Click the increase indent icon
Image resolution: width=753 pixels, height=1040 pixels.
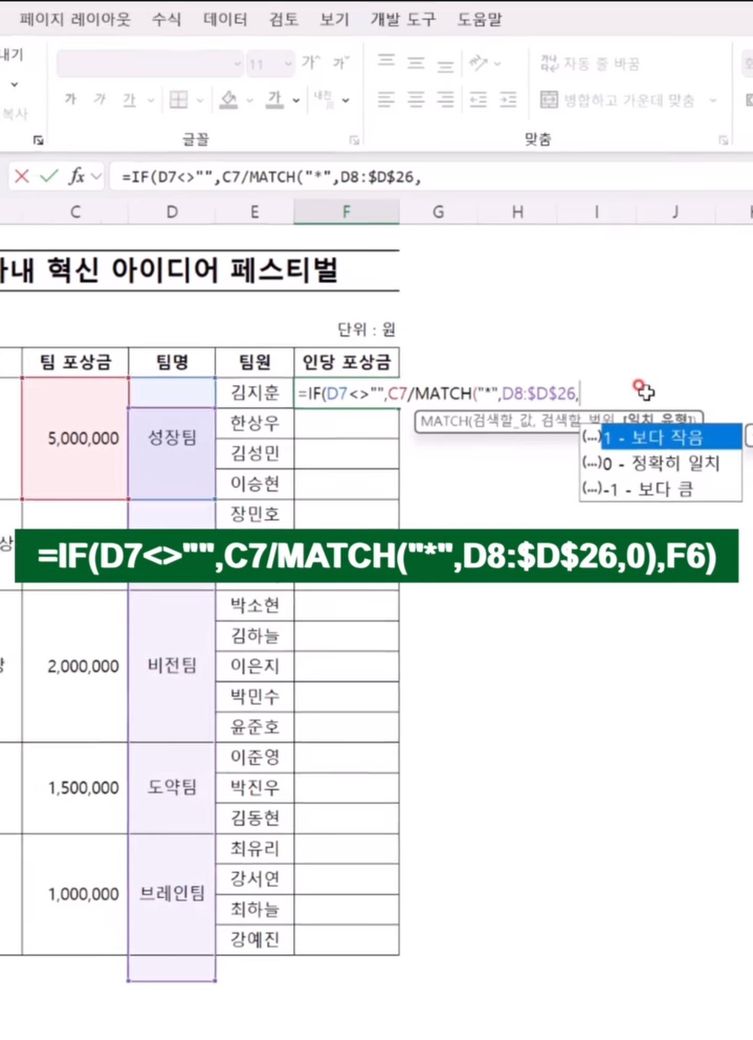[x=508, y=100]
